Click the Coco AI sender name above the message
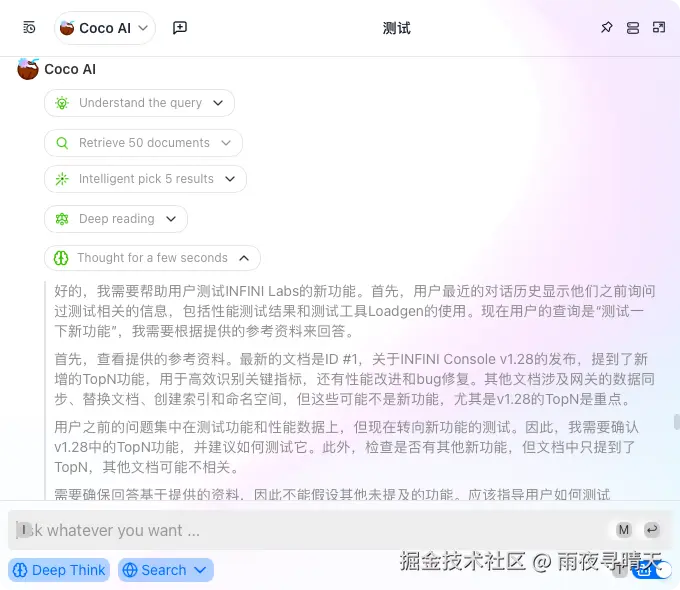 pos(70,69)
